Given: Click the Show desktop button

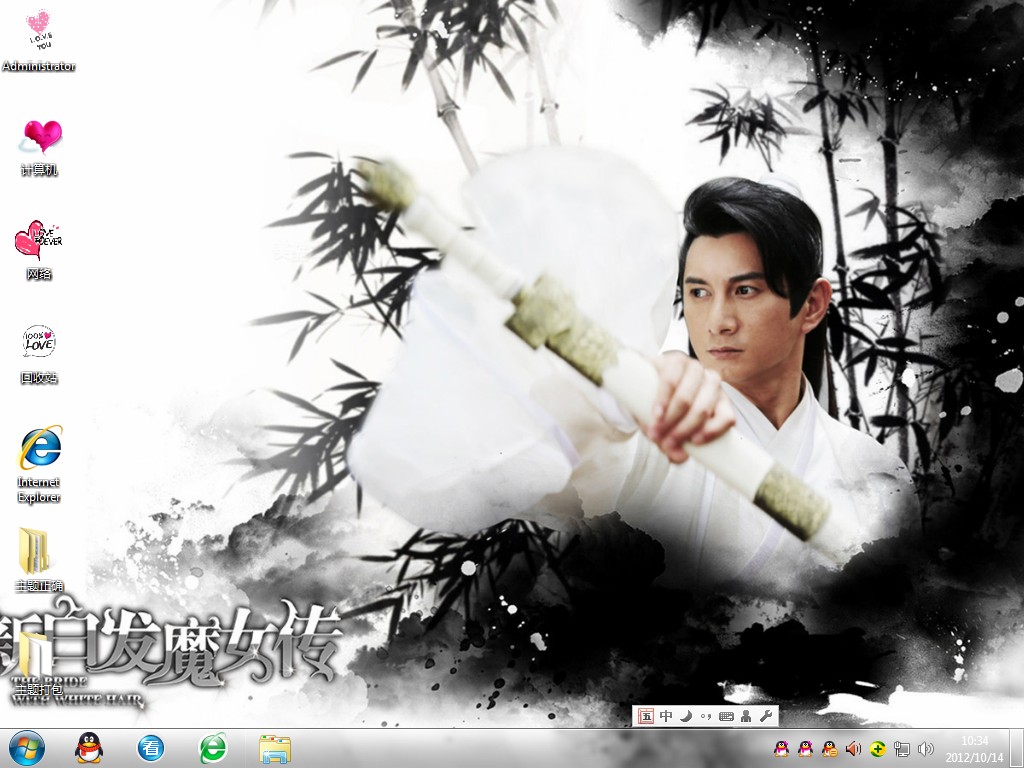Looking at the screenshot, I should (1017, 748).
